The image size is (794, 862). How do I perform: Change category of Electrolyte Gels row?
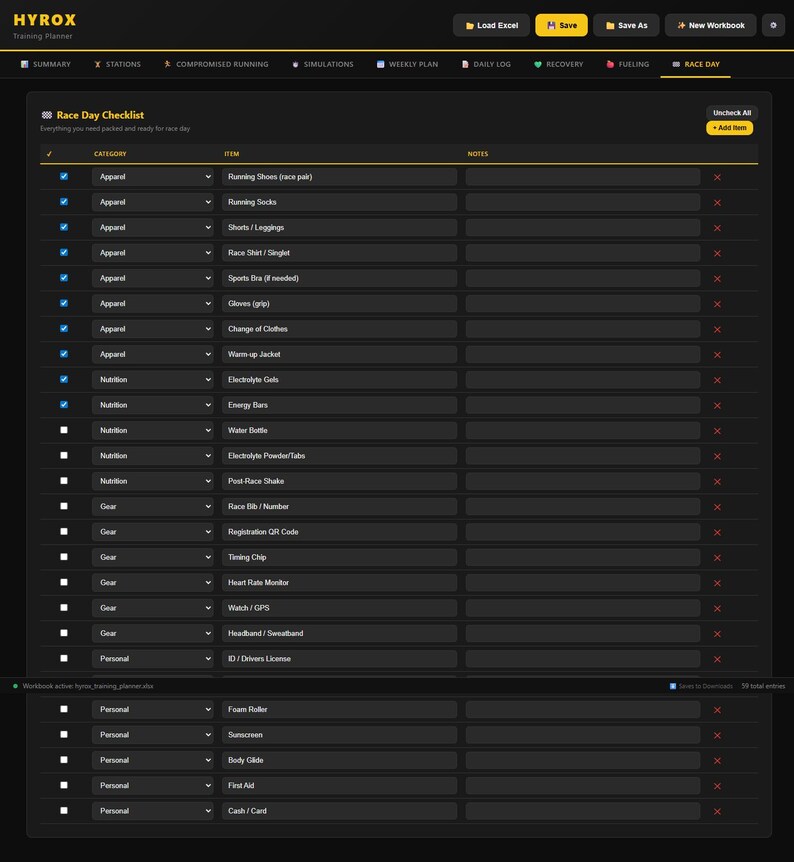tap(152, 380)
